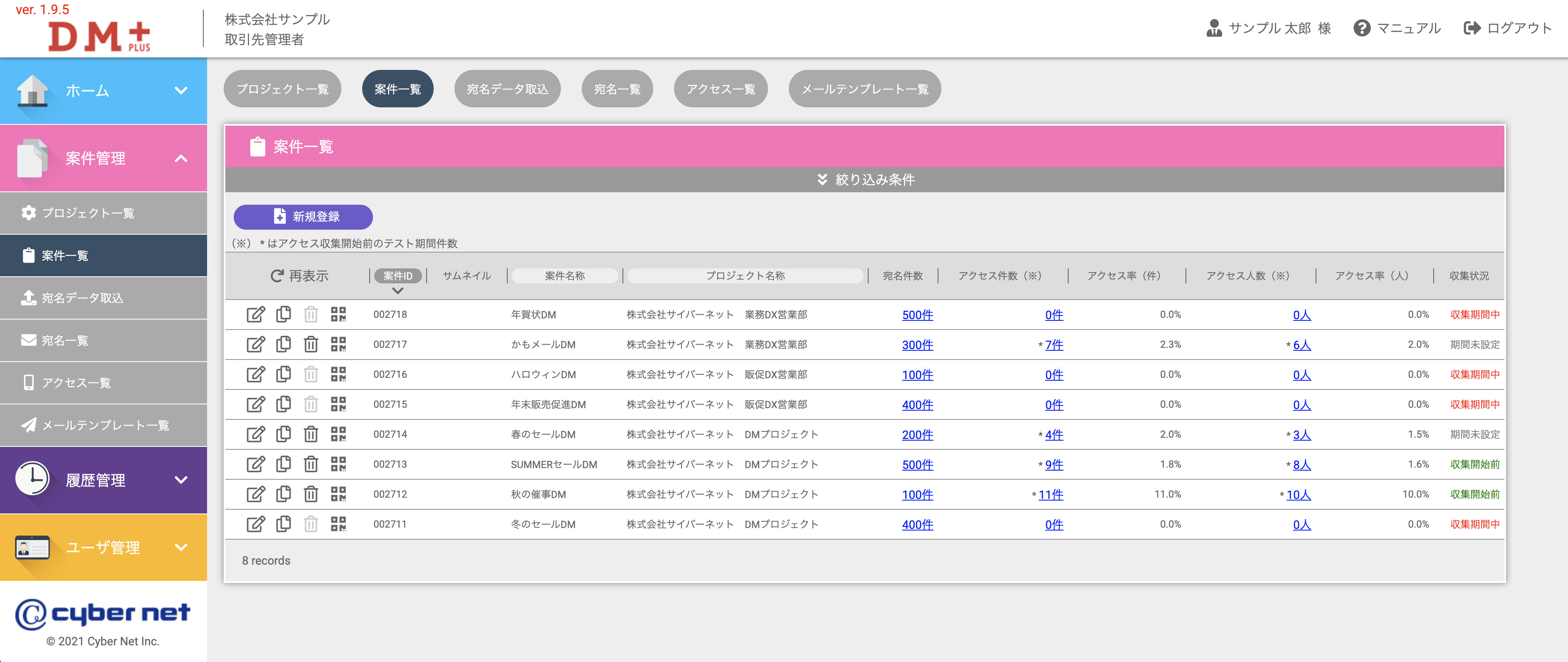Open the 宛名データ取込 top tab
The image size is (1568, 662).
507,89
